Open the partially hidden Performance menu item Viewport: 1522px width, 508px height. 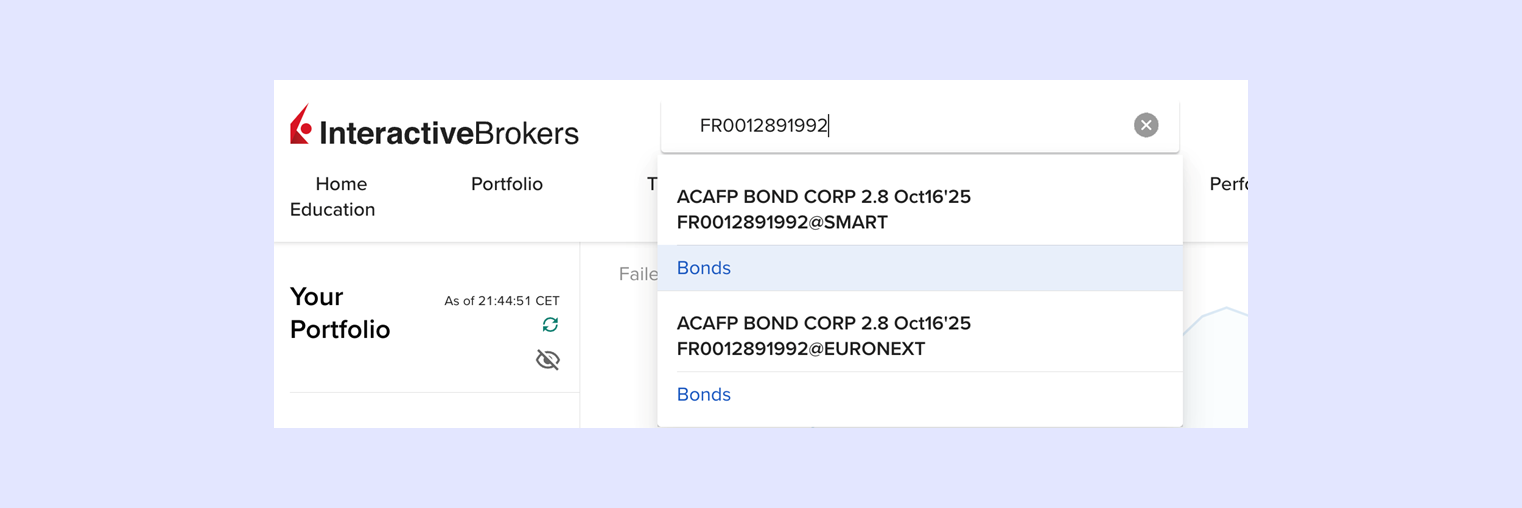click(x=1228, y=184)
